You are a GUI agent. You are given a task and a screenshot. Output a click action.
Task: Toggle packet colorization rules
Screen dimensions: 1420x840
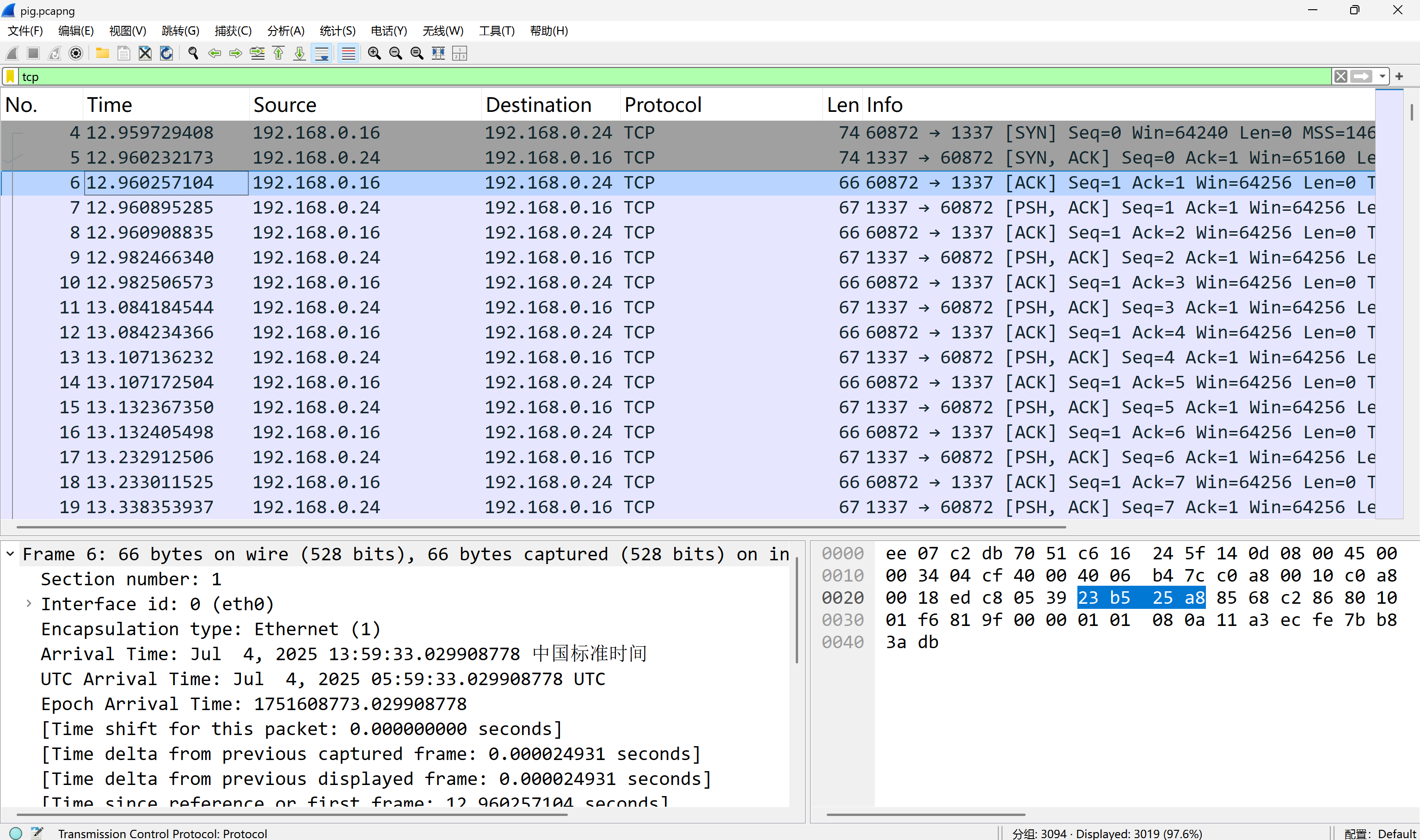pyautogui.click(x=348, y=53)
